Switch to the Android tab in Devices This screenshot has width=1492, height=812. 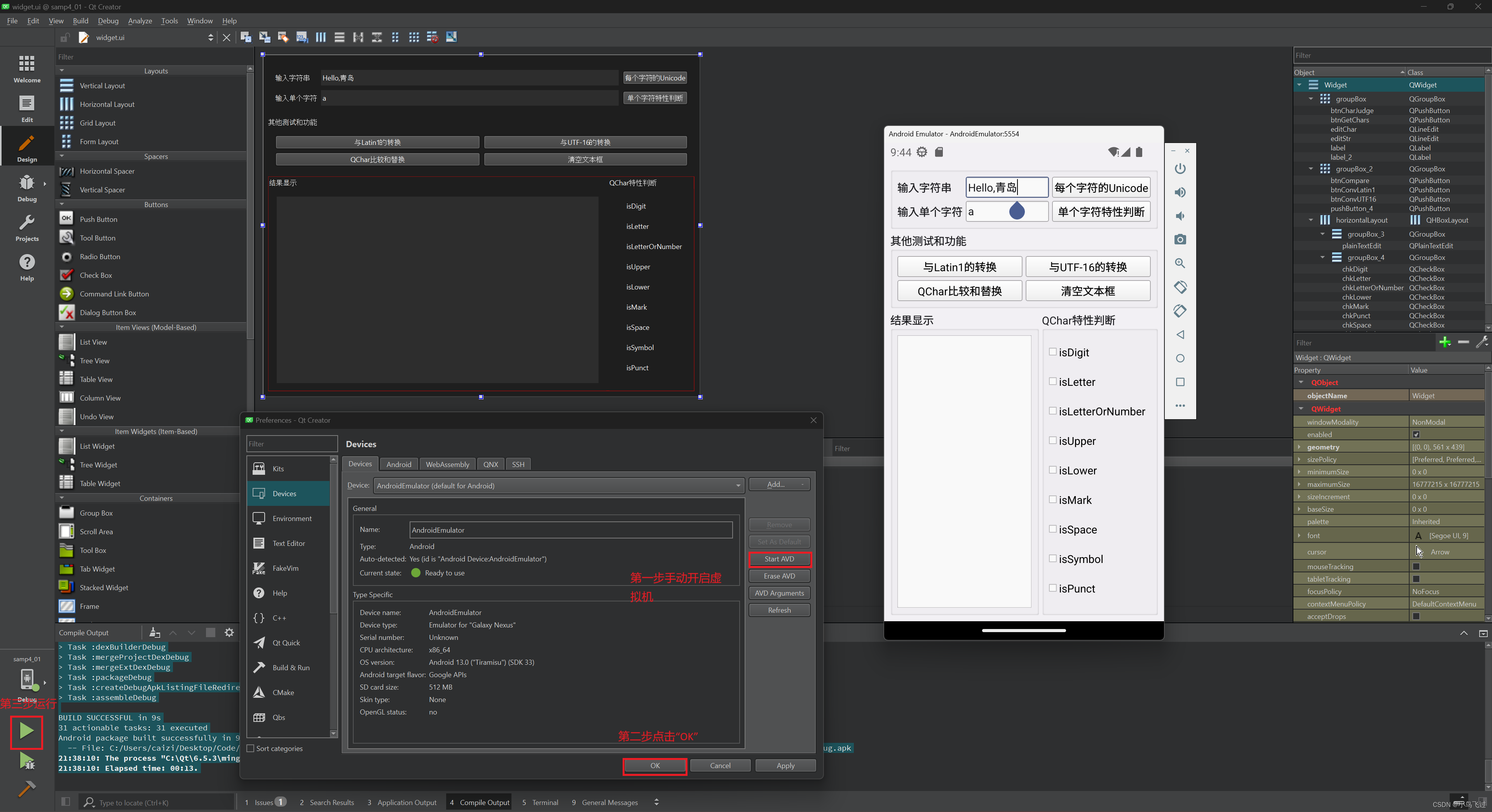click(x=398, y=464)
